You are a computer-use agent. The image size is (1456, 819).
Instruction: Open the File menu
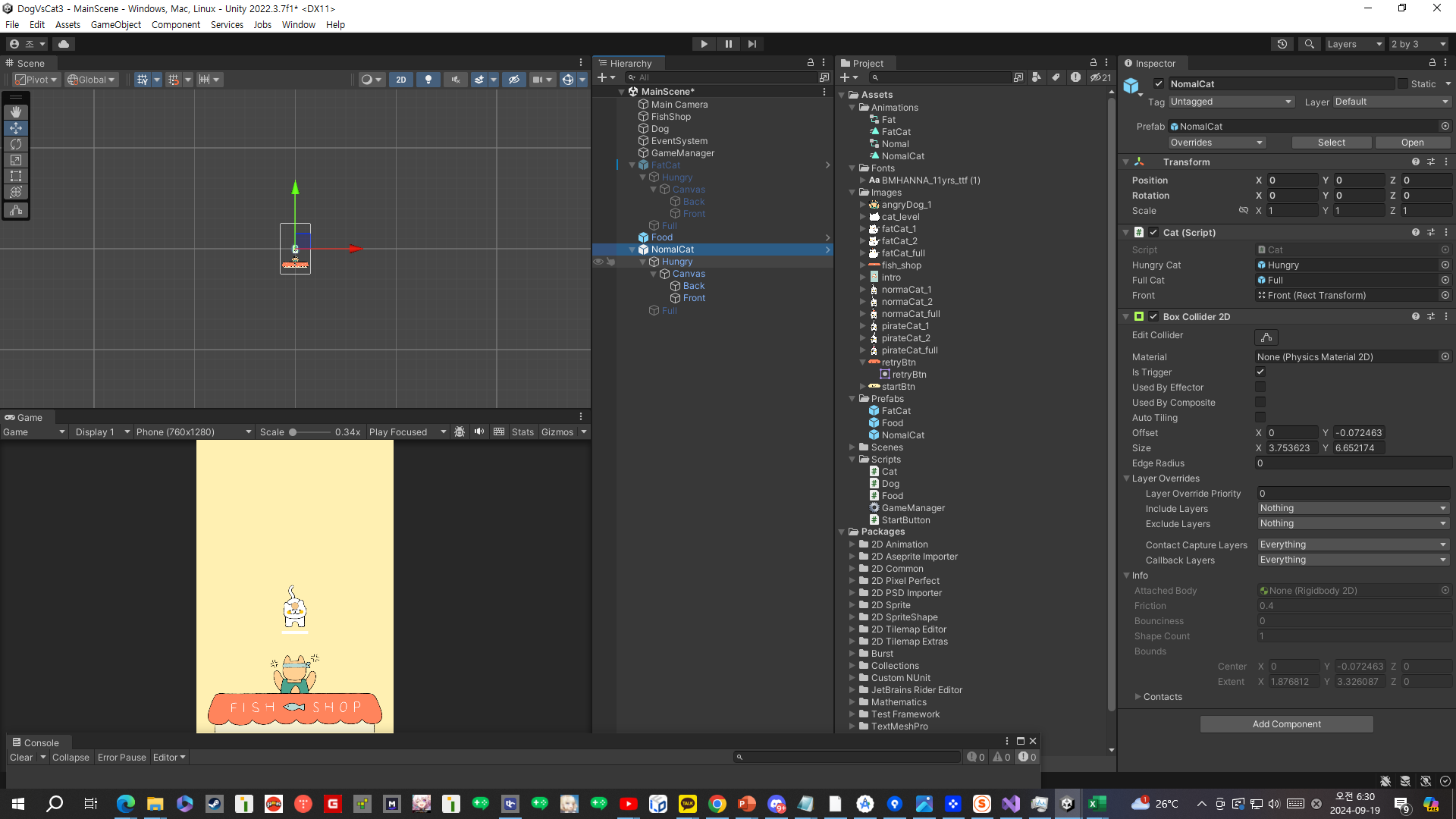click(x=13, y=25)
